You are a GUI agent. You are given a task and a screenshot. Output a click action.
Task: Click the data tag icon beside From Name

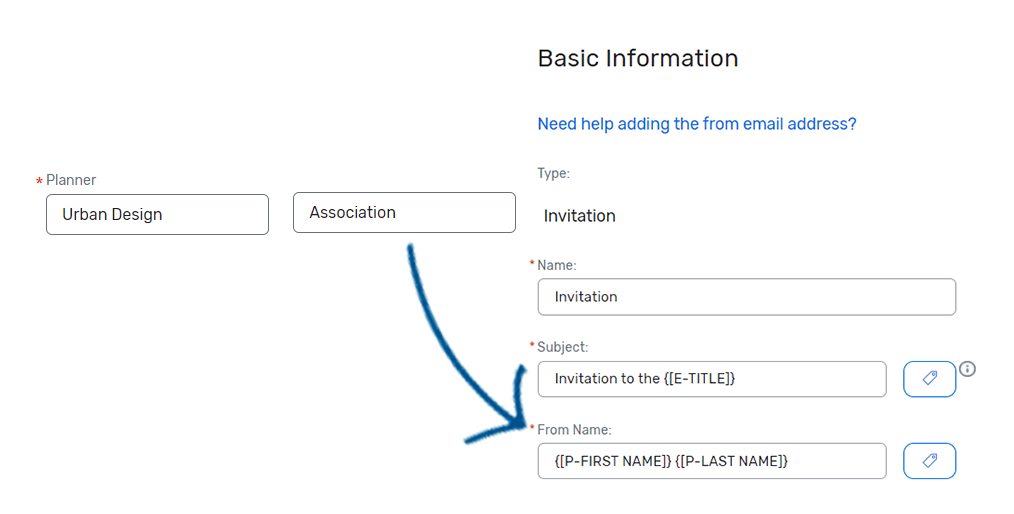(x=929, y=461)
